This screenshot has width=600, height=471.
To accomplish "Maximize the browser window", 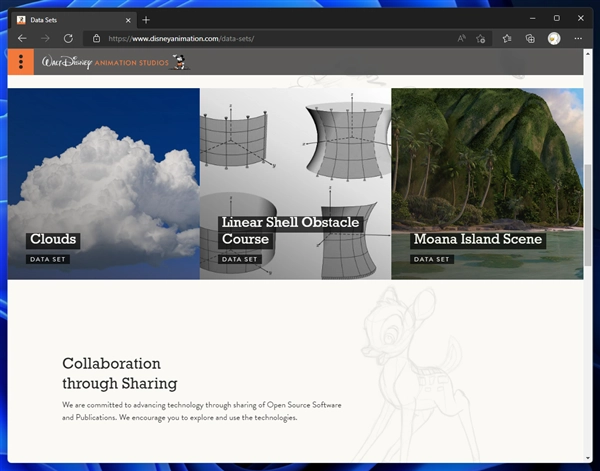I will pos(556,18).
